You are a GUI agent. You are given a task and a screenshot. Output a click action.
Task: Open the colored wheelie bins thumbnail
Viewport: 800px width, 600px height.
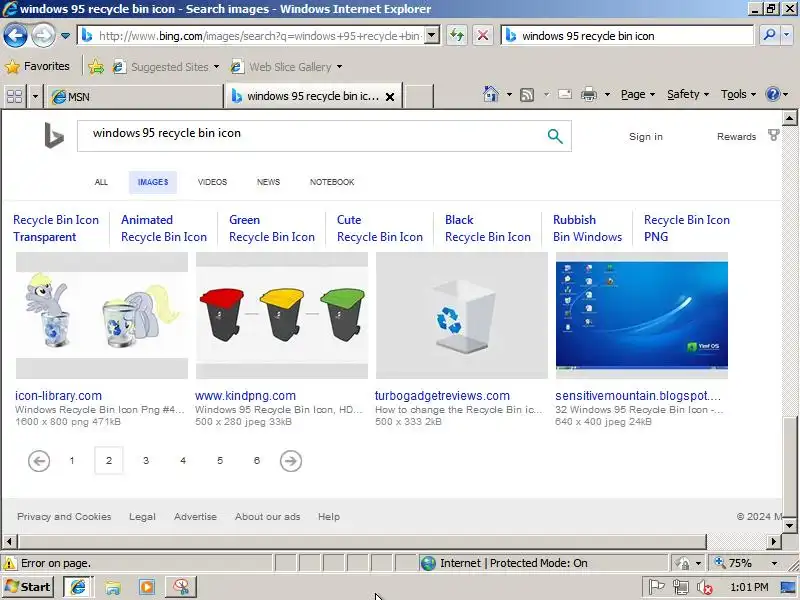point(282,315)
